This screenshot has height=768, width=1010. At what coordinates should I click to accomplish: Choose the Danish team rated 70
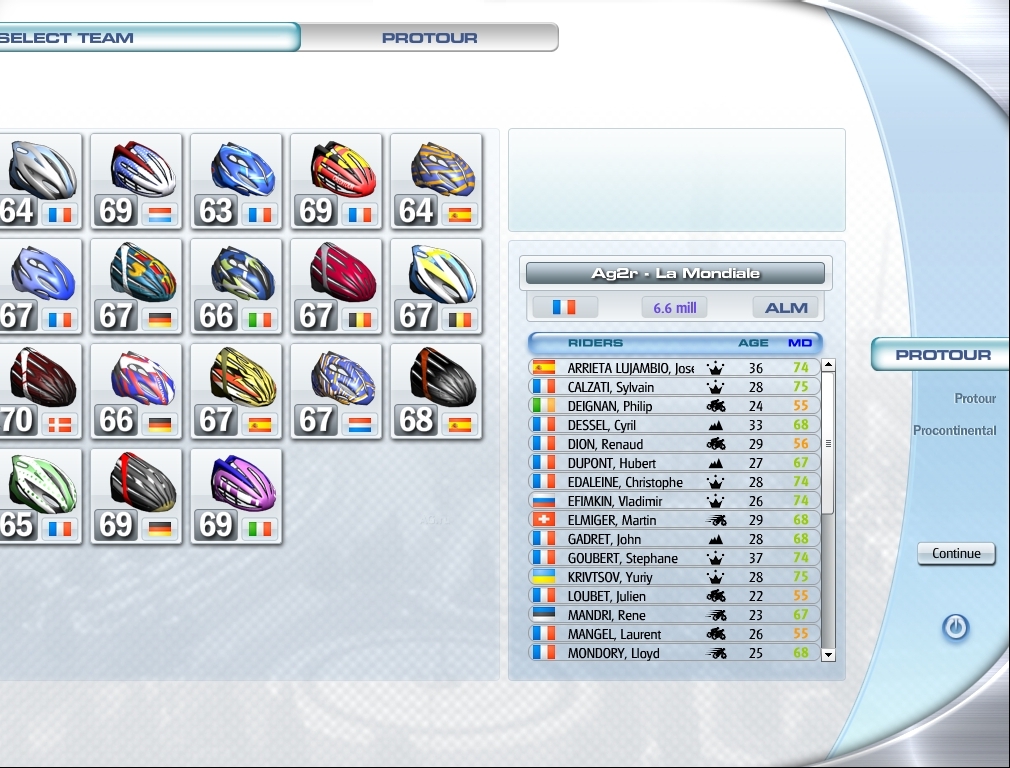pos(40,391)
